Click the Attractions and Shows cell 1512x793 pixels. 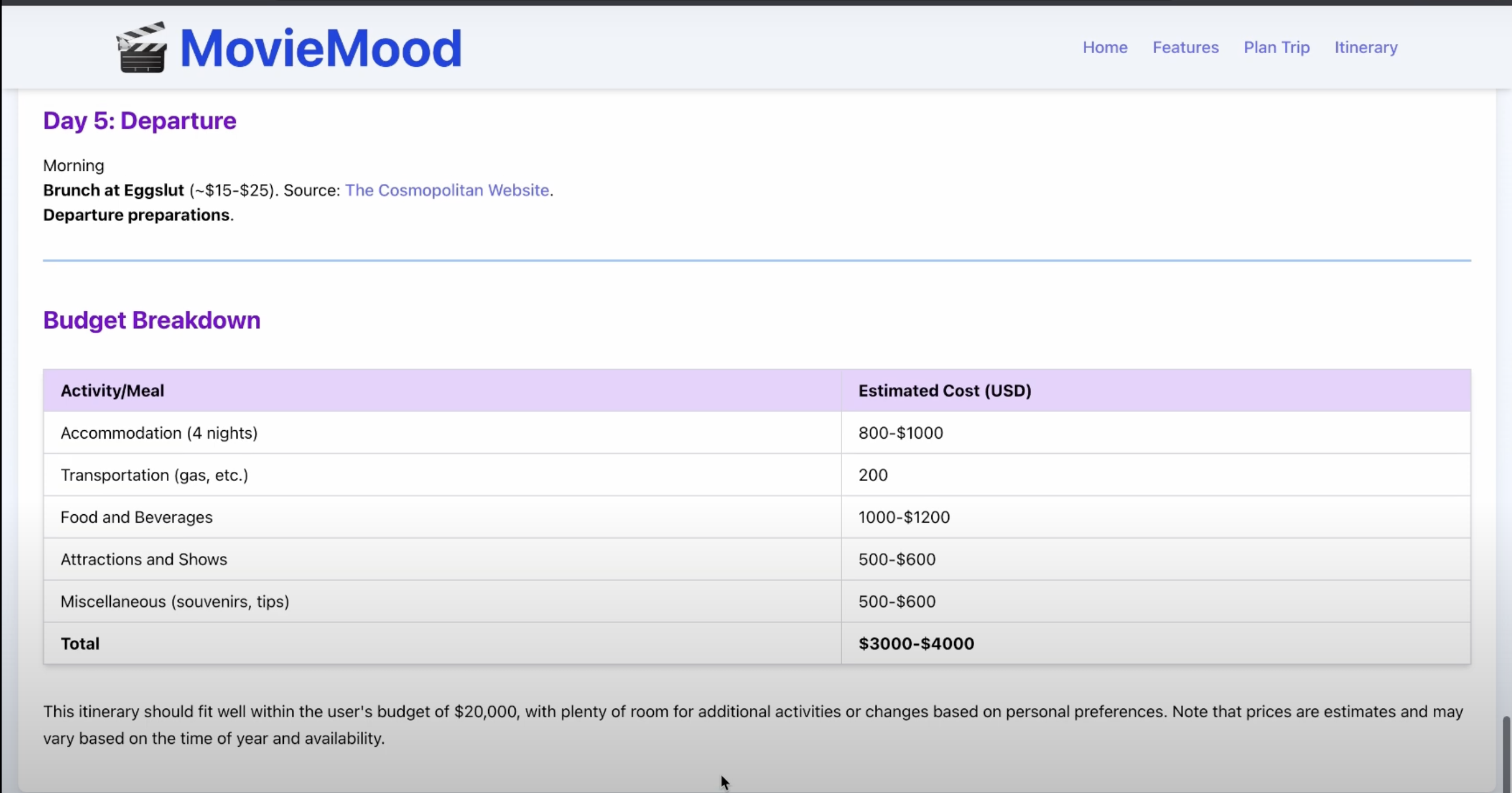click(144, 559)
